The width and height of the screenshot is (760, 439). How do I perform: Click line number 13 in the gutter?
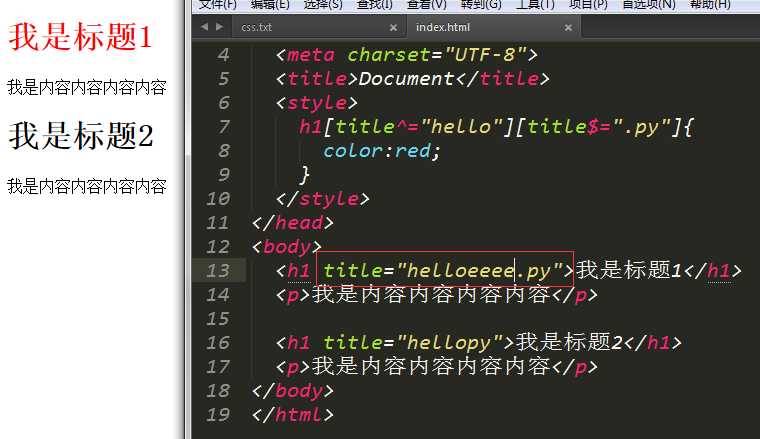[x=218, y=270]
